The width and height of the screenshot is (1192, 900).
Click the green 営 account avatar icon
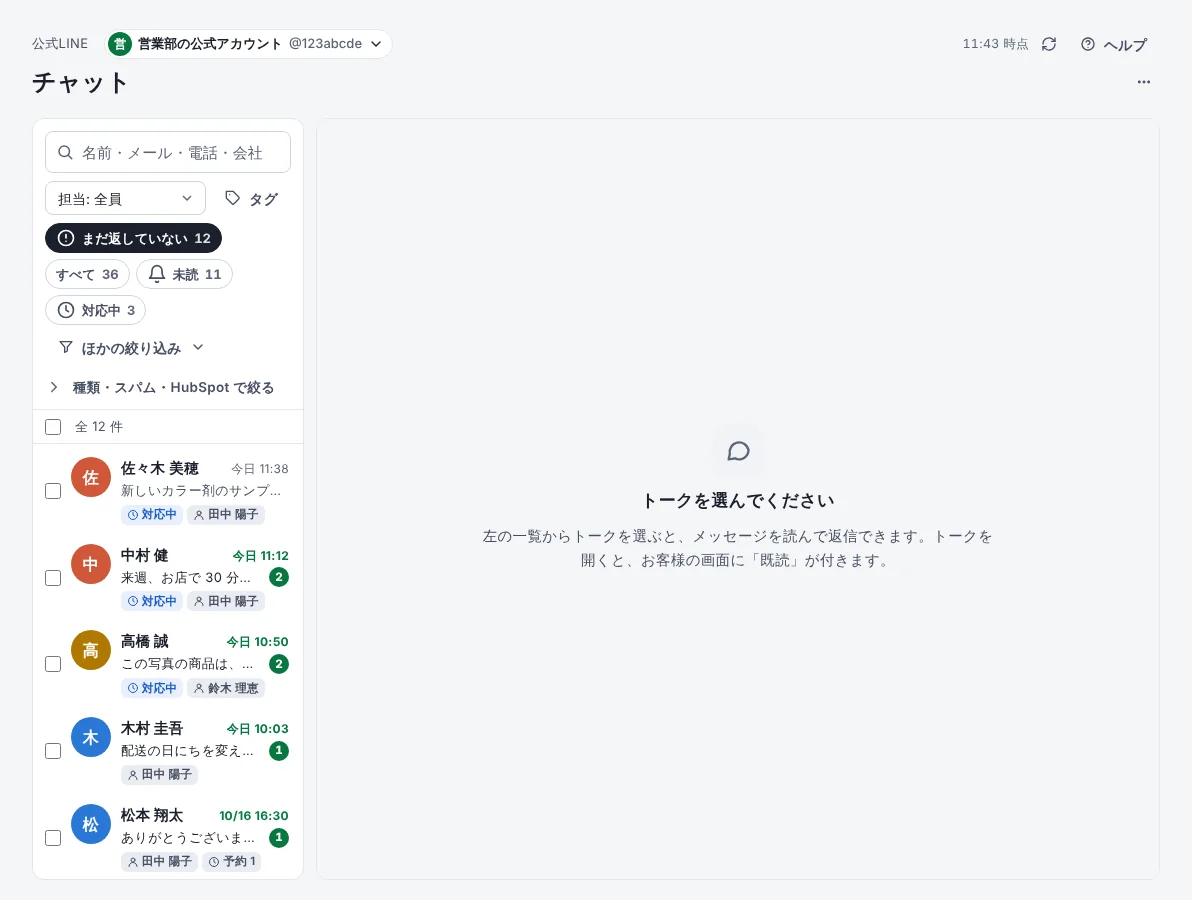click(x=119, y=44)
